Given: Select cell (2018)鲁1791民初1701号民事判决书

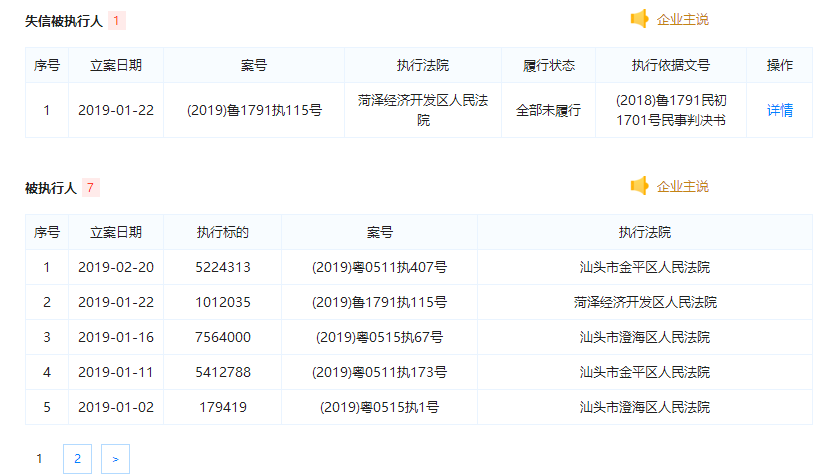Looking at the screenshot, I should click(671, 110).
